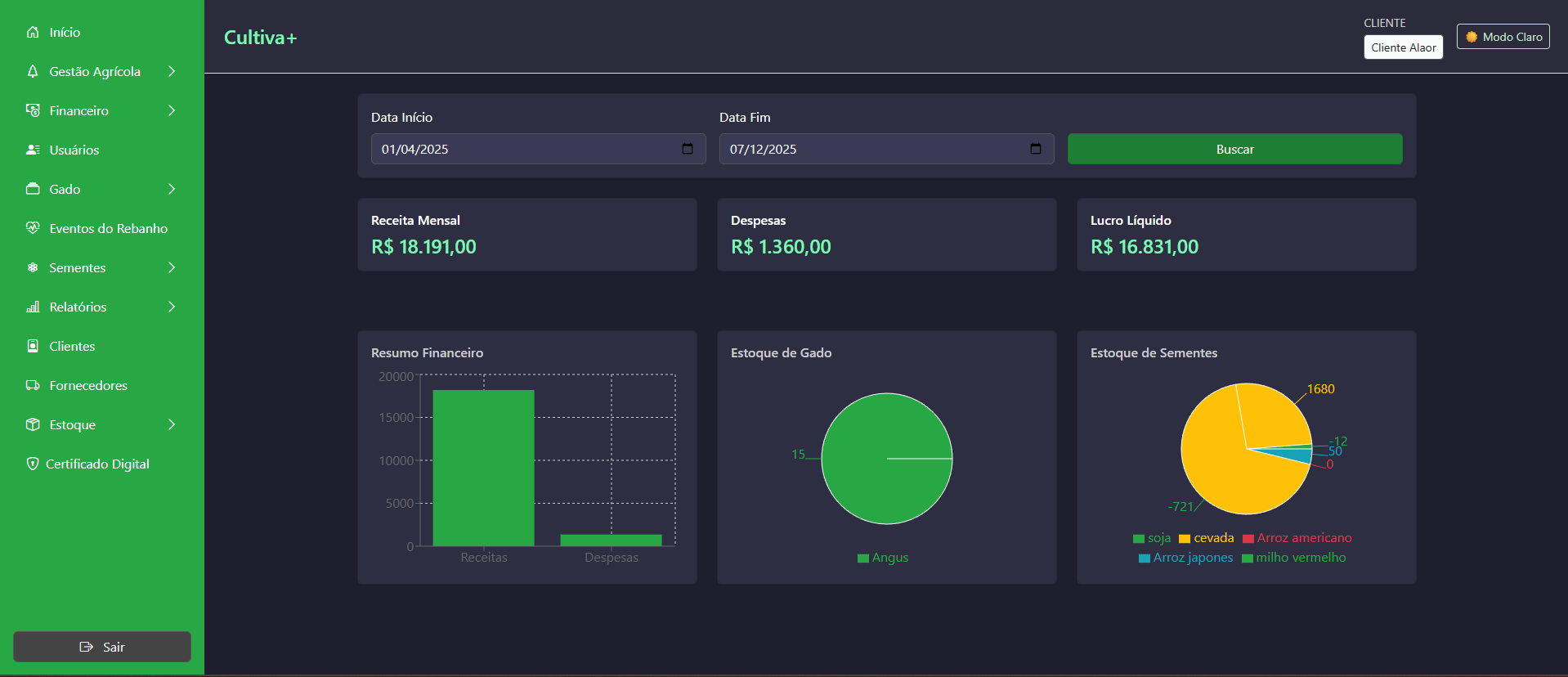Click the Cultiva+ logo title

coord(260,38)
